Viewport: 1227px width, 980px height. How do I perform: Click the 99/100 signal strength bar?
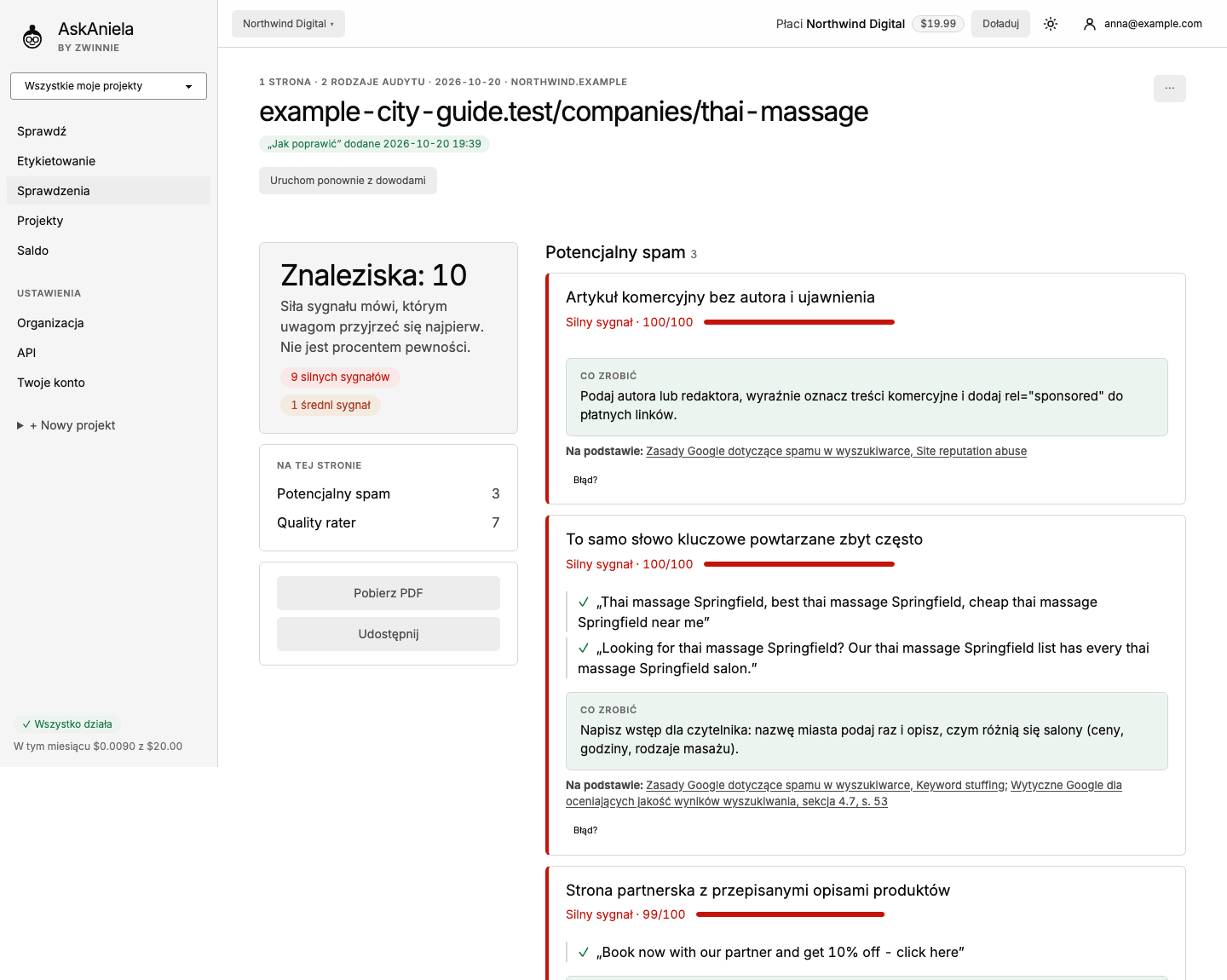tap(791, 914)
